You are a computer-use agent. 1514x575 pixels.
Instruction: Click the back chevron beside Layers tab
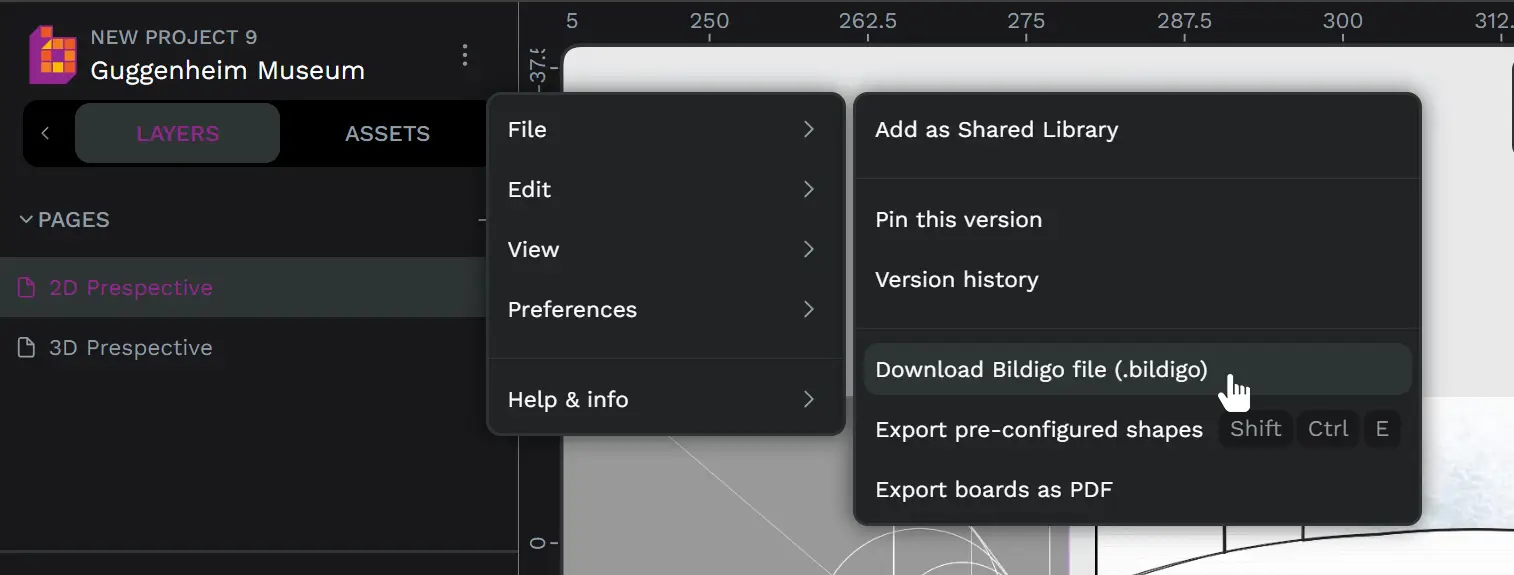(45, 133)
